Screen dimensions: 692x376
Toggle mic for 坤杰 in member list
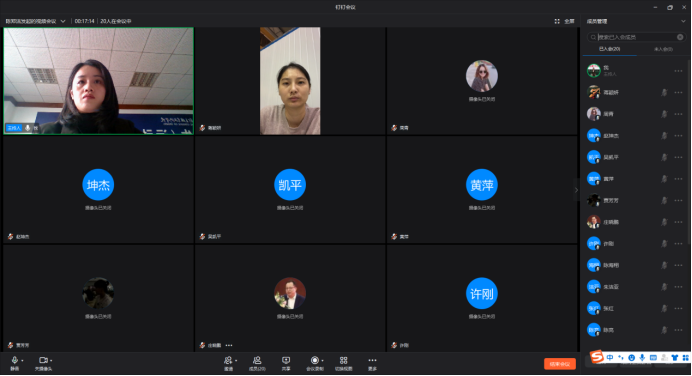(664, 135)
